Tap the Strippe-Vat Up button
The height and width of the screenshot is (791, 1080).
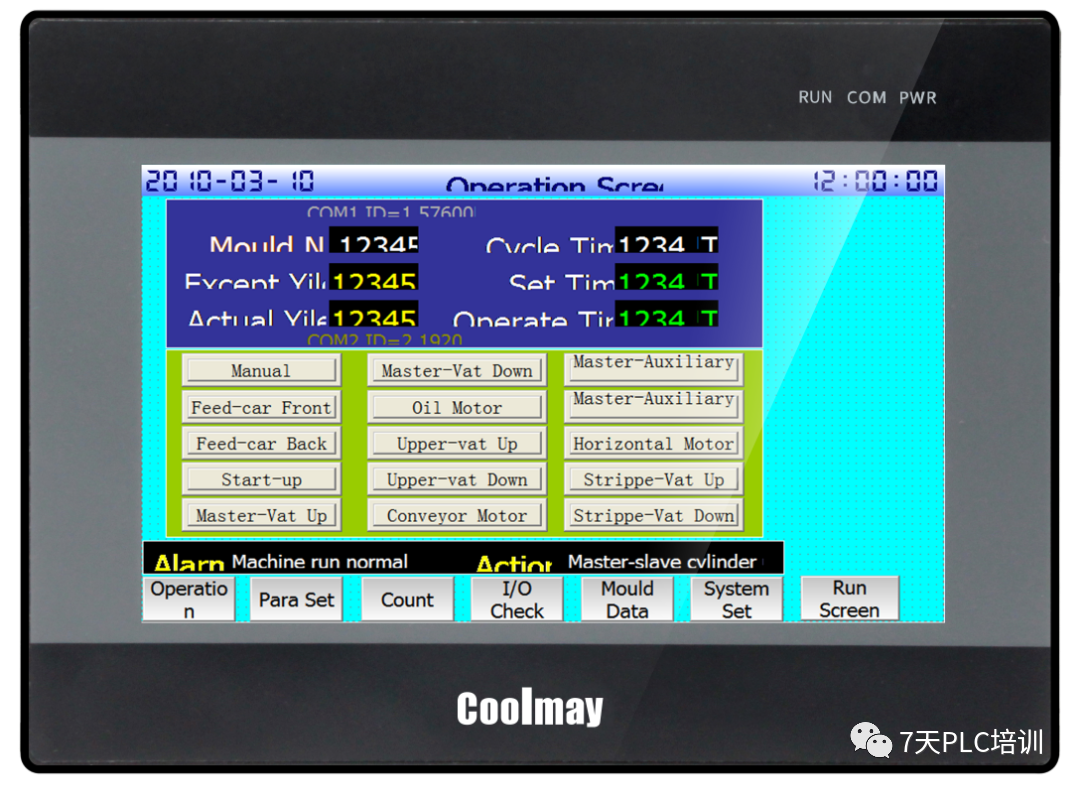(x=654, y=479)
